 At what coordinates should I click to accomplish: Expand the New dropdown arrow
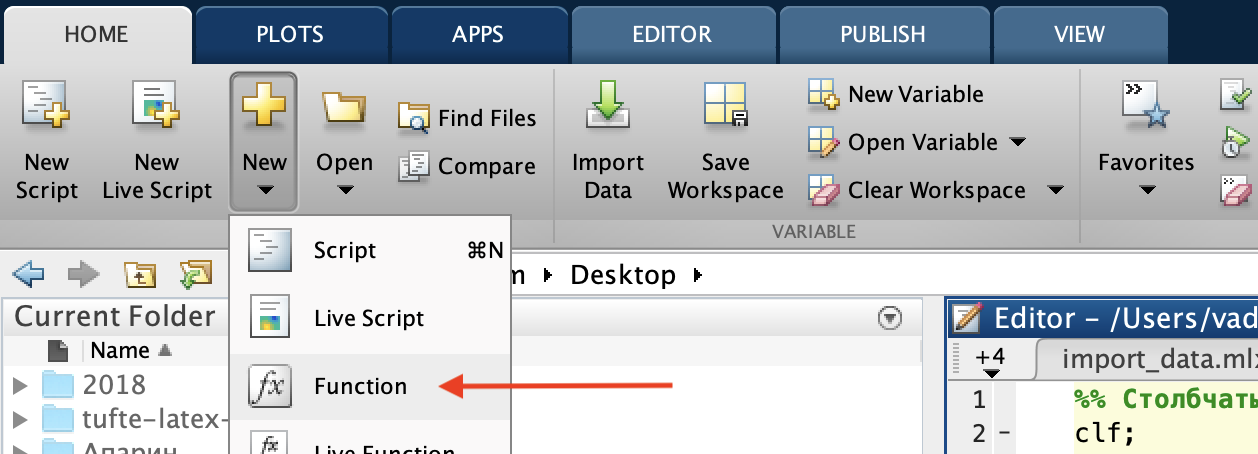[x=264, y=190]
